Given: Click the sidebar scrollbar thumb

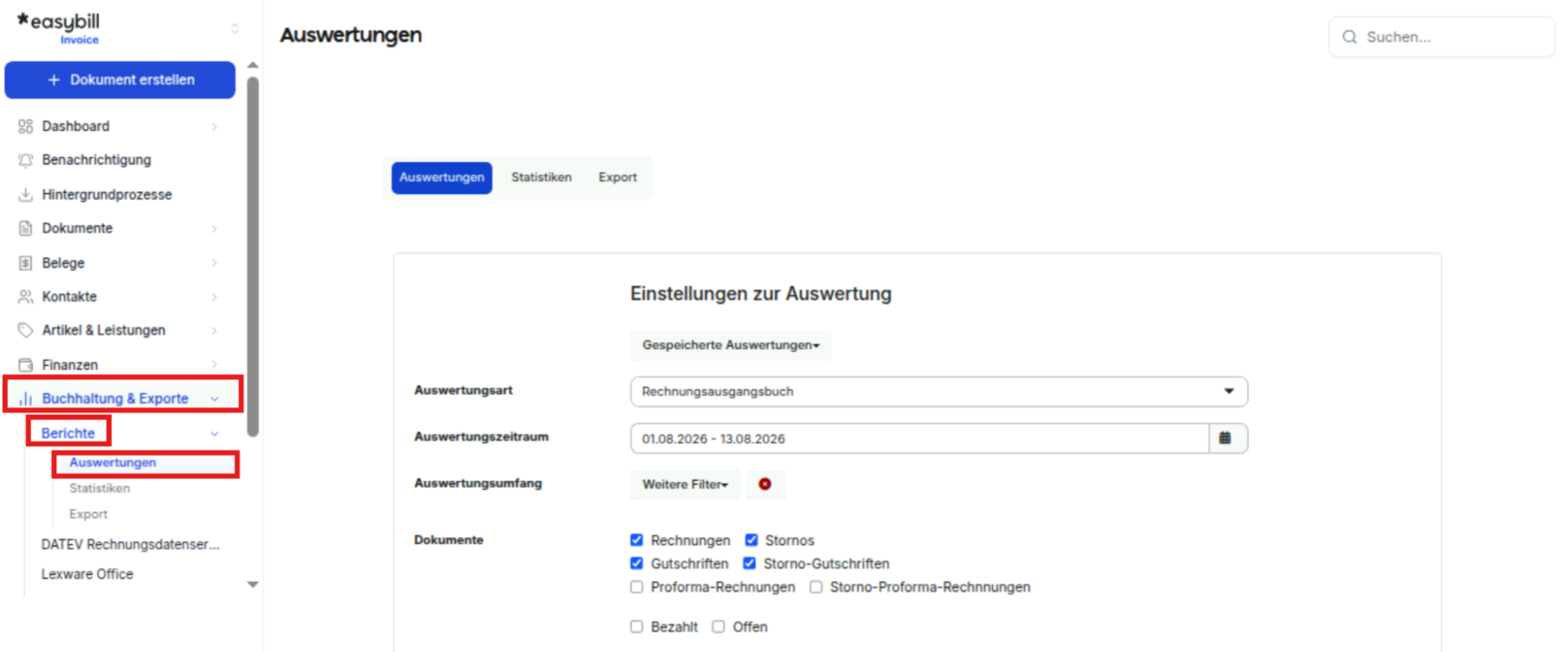Looking at the screenshot, I should (253, 256).
